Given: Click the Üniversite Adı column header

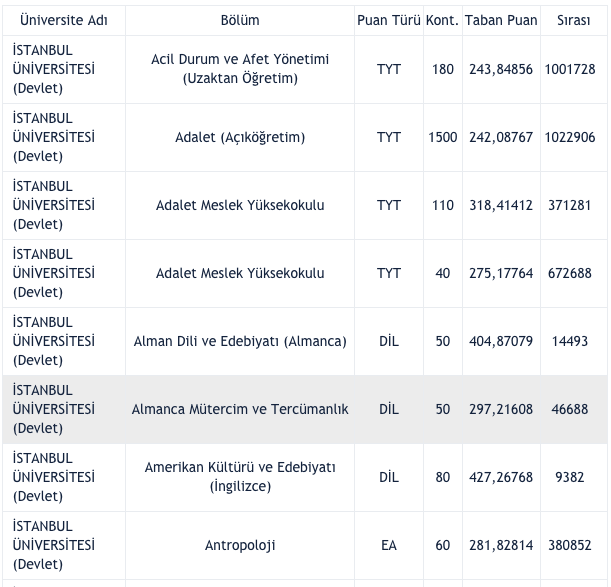Looking at the screenshot, I should [x=64, y=20].
